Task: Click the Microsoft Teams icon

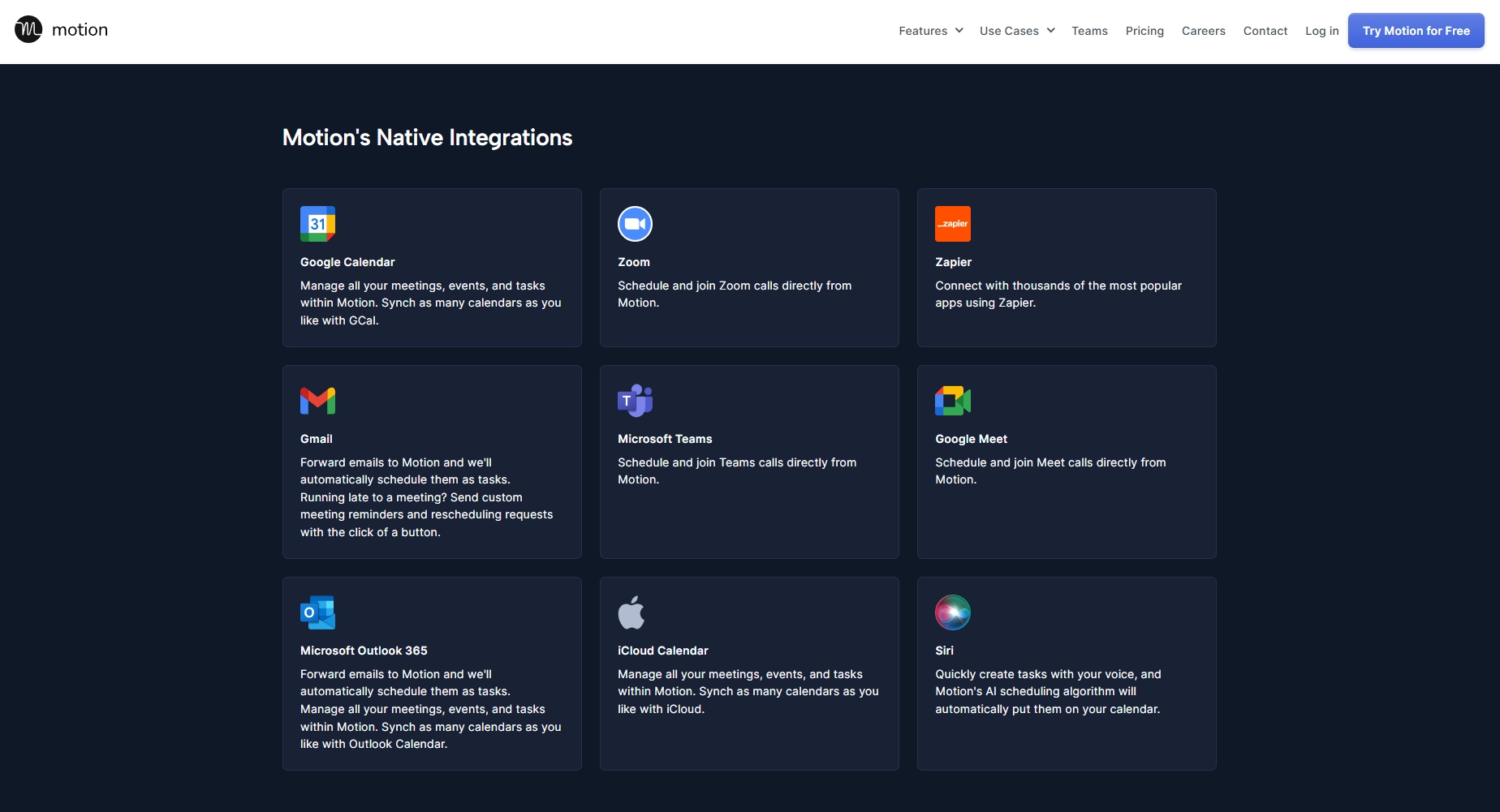Action: 635,401
